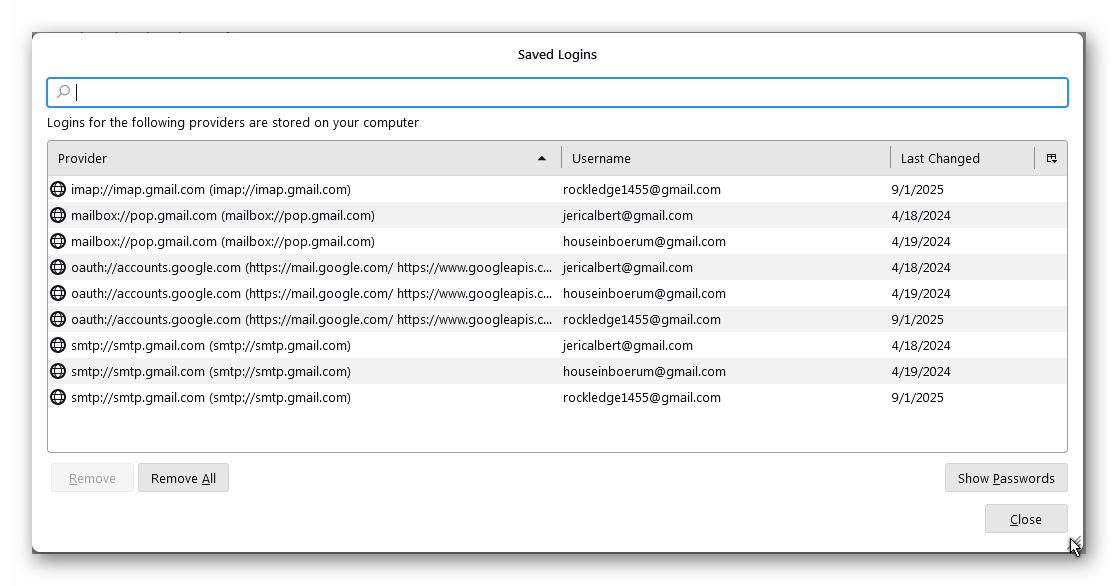
Task: Open the column picker icon
Action: 1051,158
